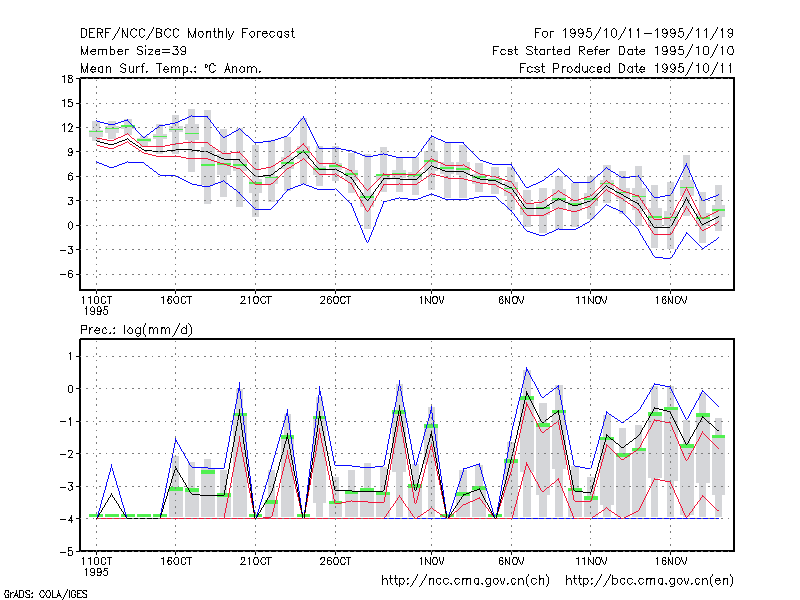Click the -6 value on temperature y-axis
The height and width of the screenshot is (600, 800).
click(66, 274)
